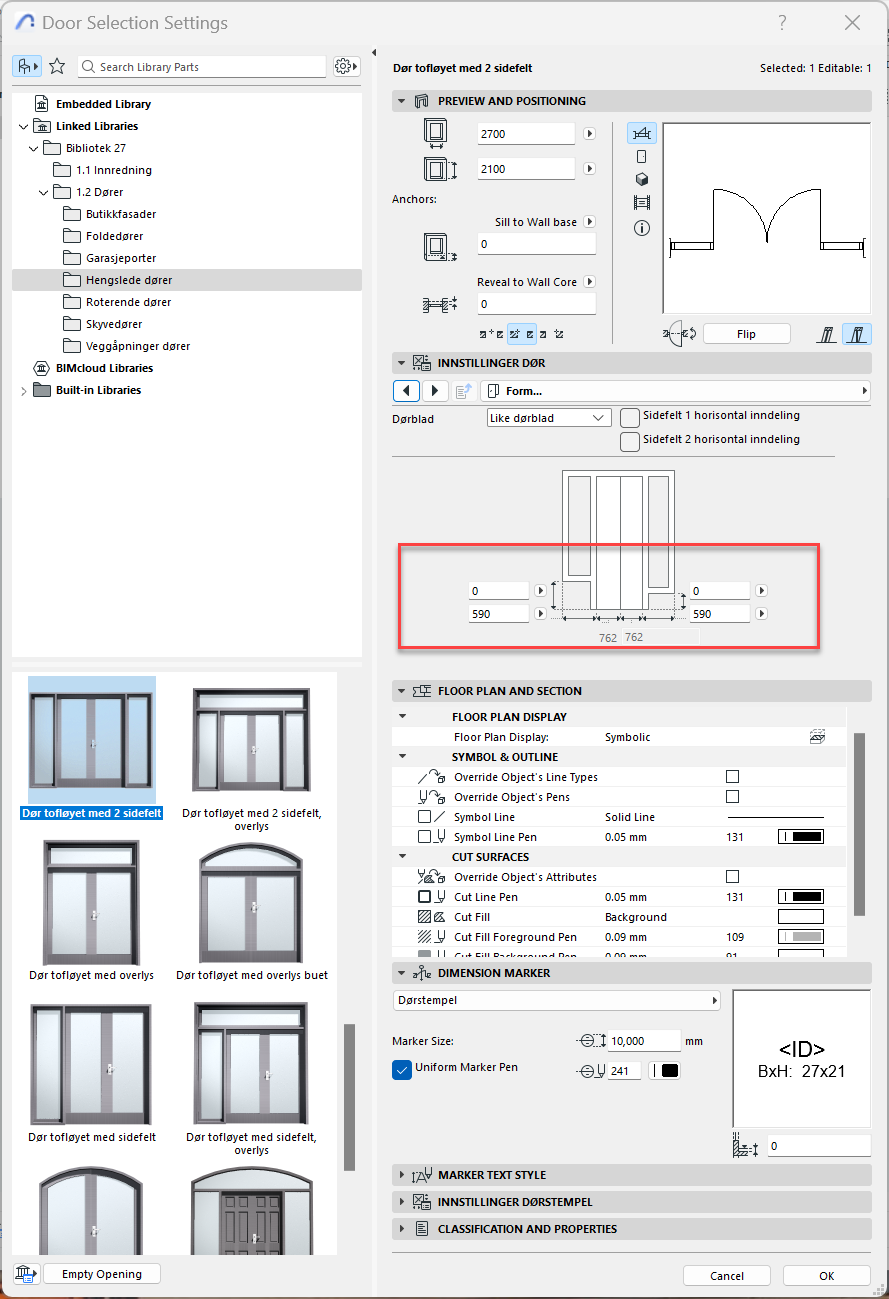889x1299 pixels.
Task: Expand the Marker Text Style panel
Action: point(402,1175)
